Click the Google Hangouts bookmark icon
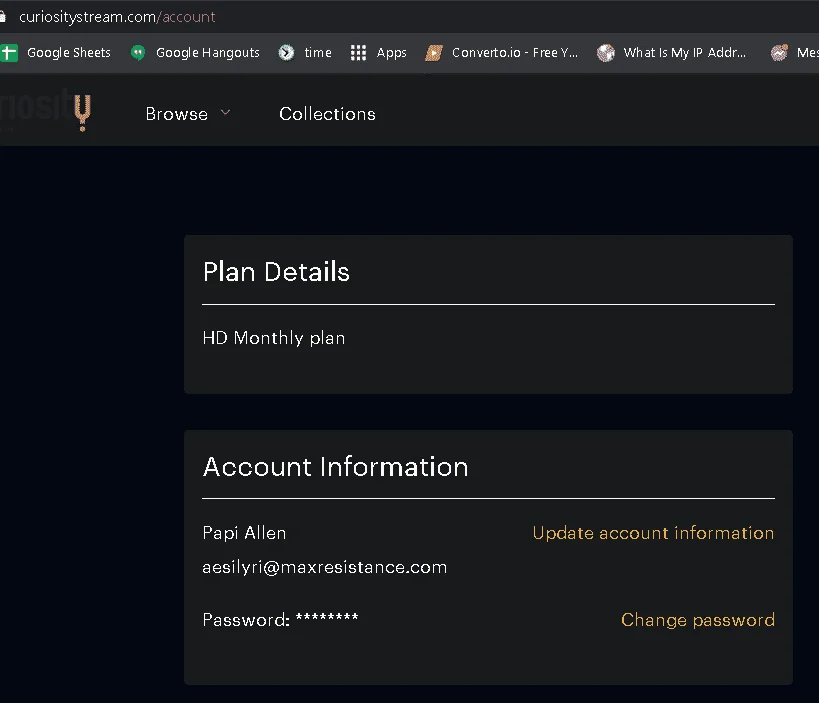Viewport: 819px width, 703px height. (x=138, y=53)
